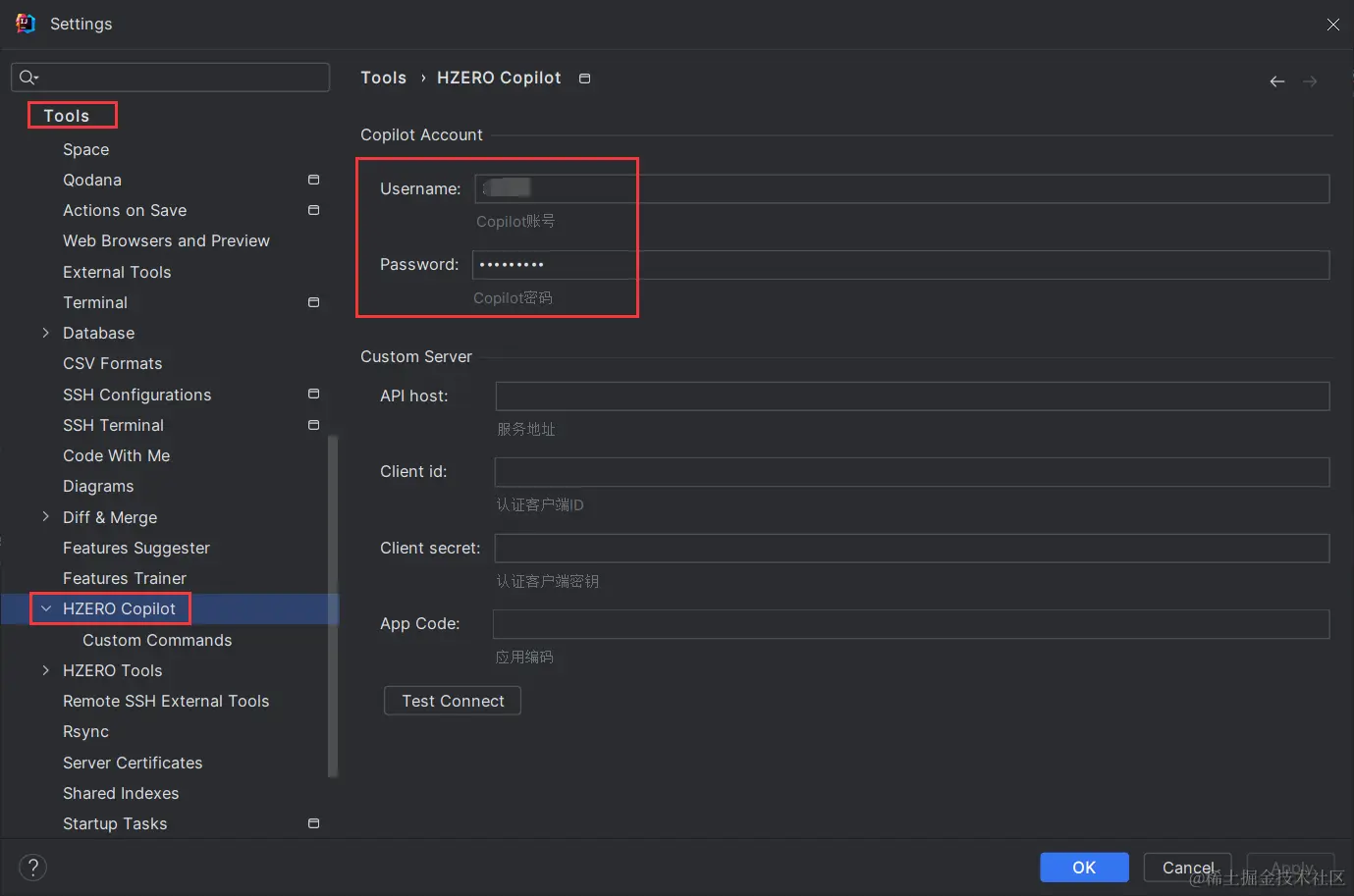Select Diff & Merge settings item
1354x896 pixels.
(110, 517)
